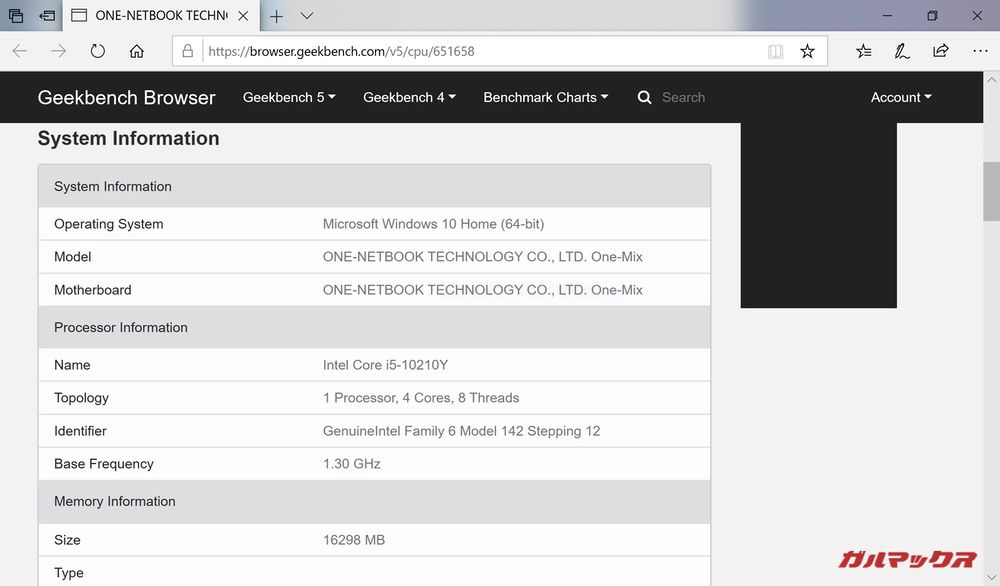1000x586 pixels.
Task: Open the reading view book icon
Action: (775, 51)
